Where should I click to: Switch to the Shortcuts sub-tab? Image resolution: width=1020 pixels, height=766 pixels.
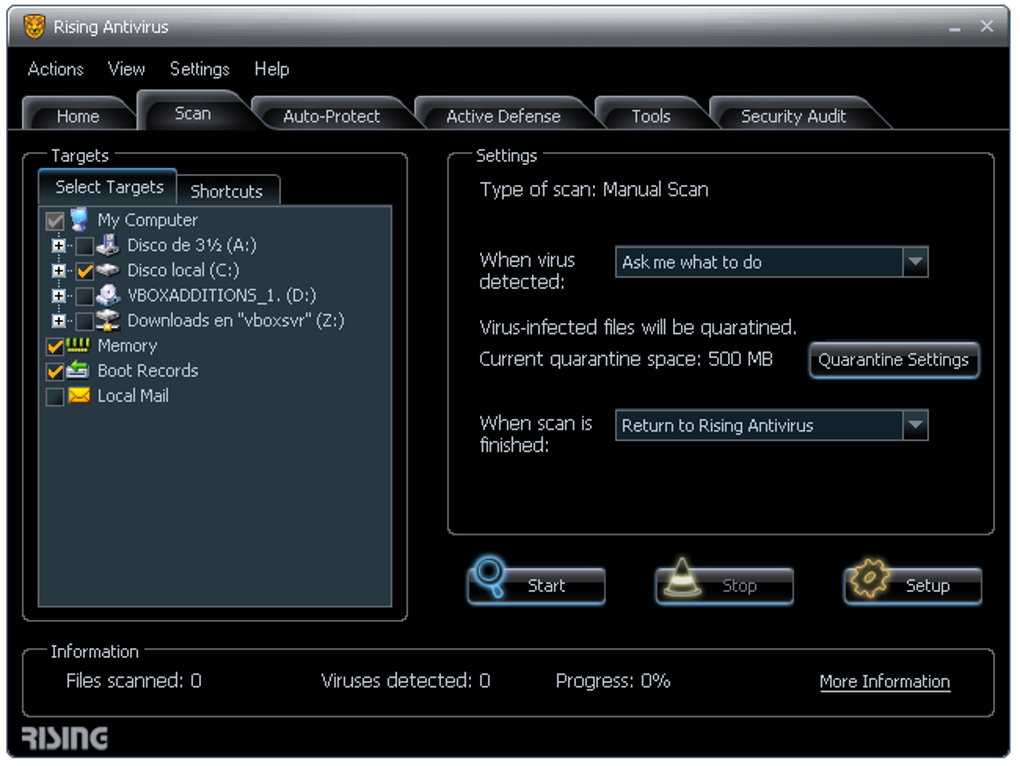click(226, 191)
